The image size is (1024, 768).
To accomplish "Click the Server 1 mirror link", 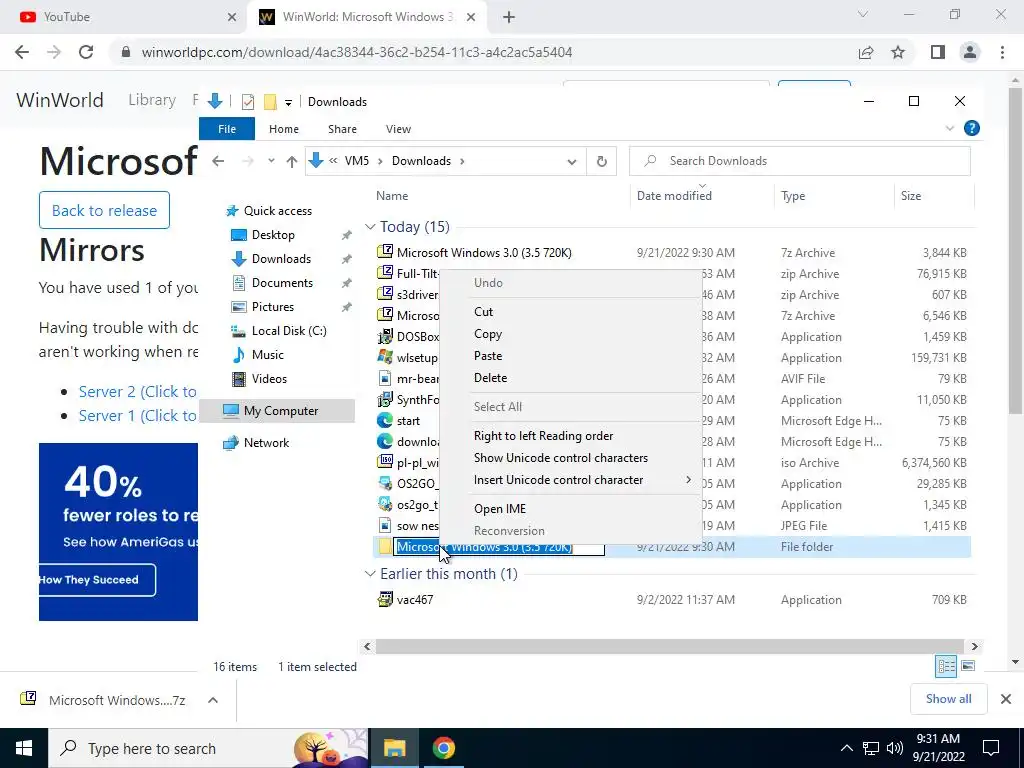I will click(138, 416).
